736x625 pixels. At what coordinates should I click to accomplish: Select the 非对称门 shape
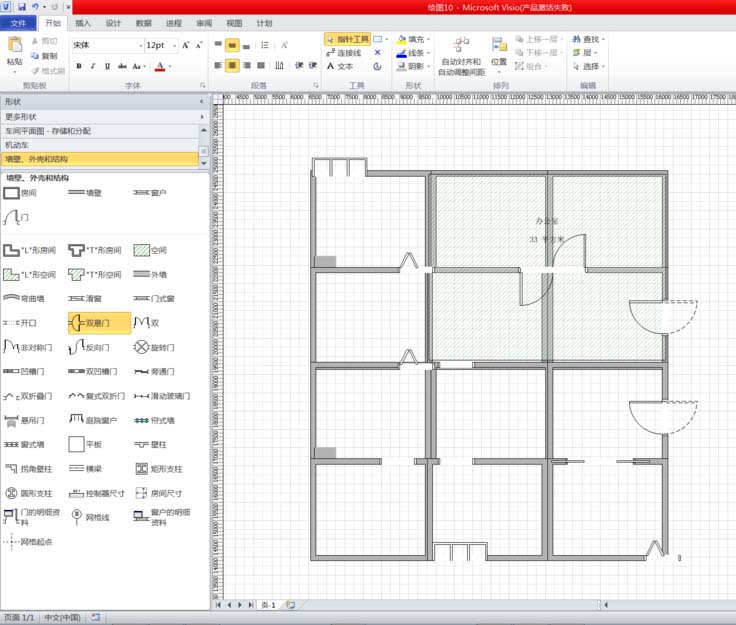coord(28,347)
